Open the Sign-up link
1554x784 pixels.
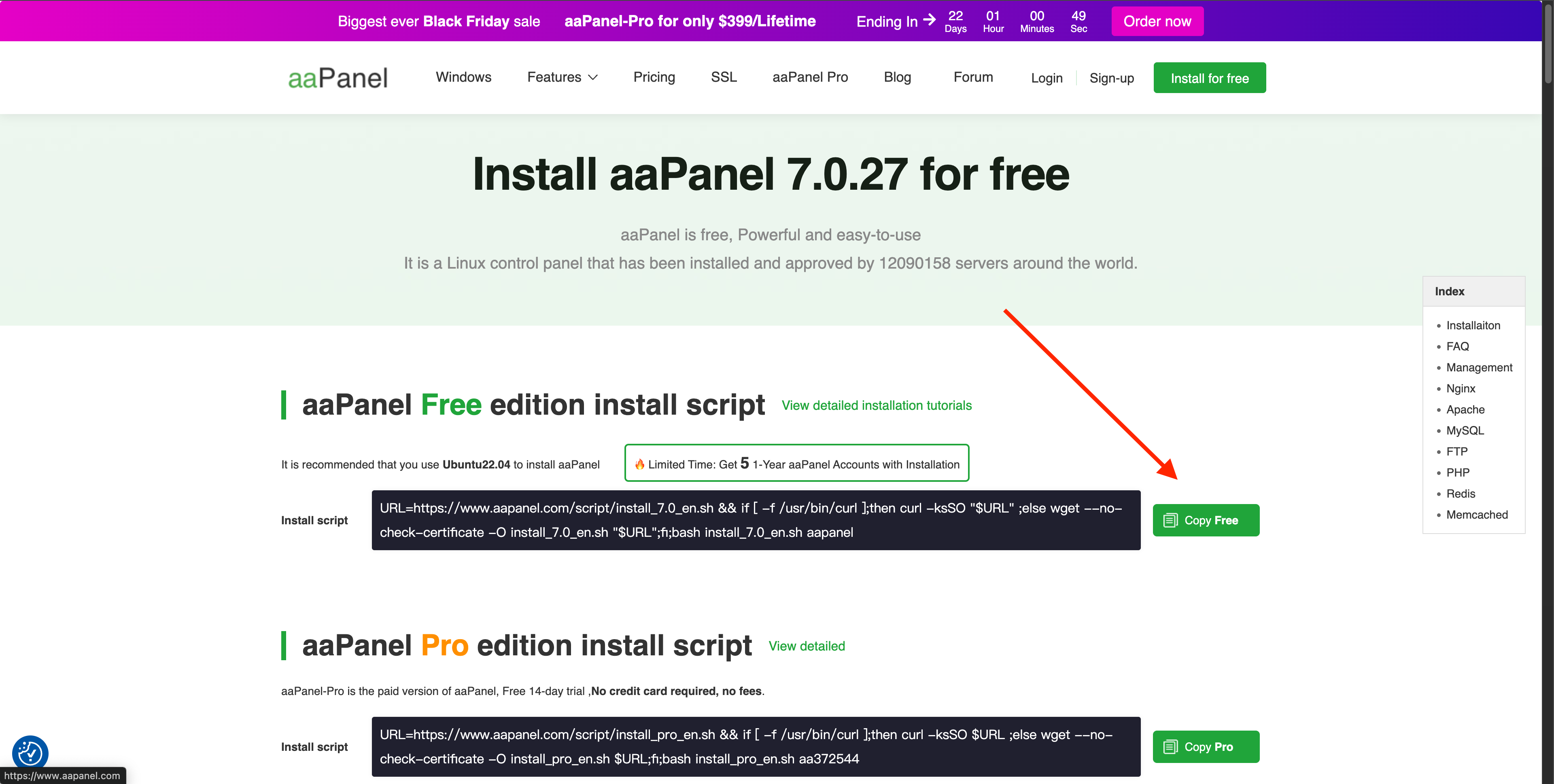tap(1111, 78)
